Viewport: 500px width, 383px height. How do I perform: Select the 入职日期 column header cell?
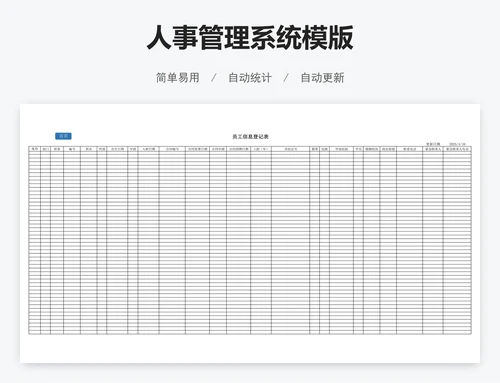pyautogui.click(x=148, y=149)
